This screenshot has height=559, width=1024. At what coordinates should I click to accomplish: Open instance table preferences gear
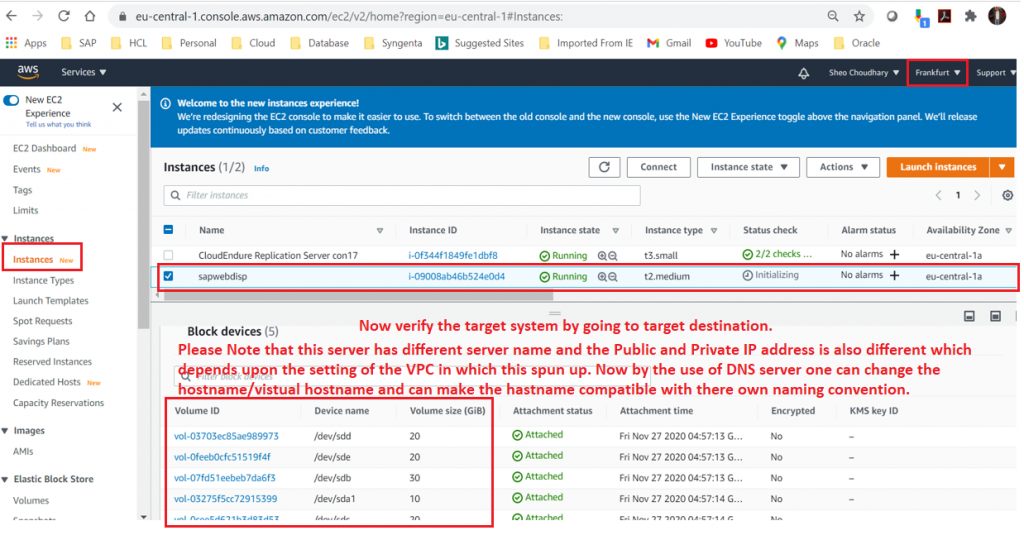click(x=1008, y=195)
